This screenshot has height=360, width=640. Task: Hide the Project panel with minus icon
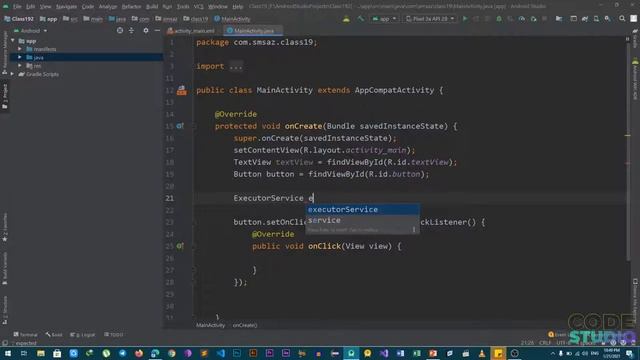(x=157, y=31)
